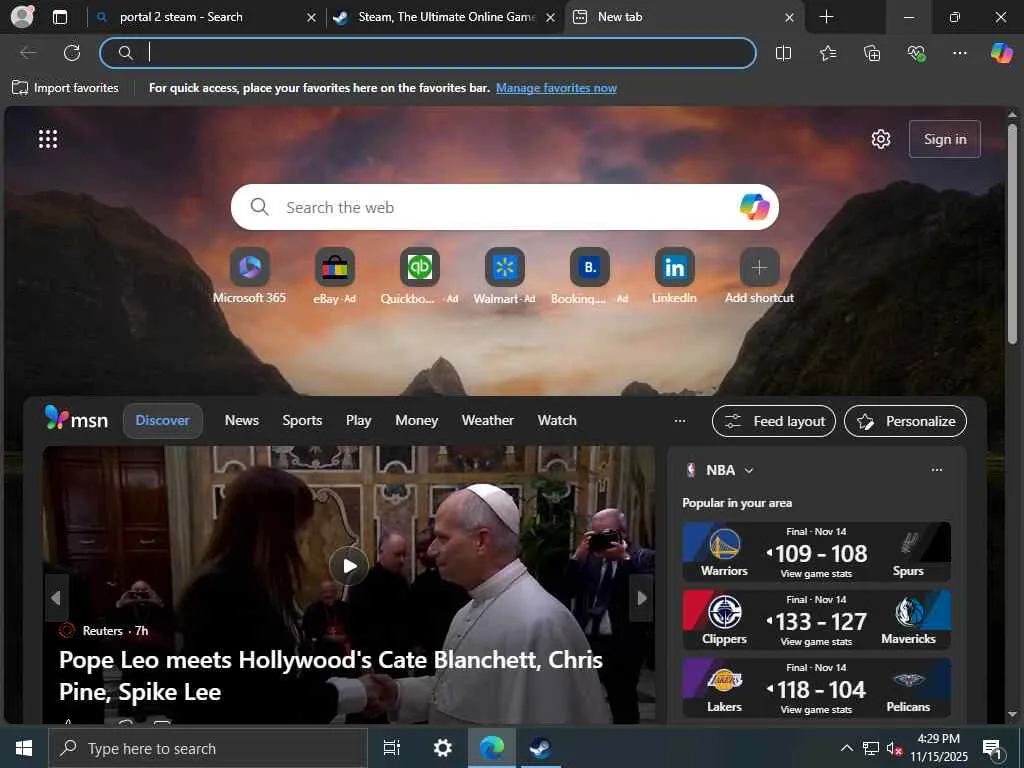This screenshot has height=768, width=1024.
Task: Open a new browser tab
Action: 826,17
